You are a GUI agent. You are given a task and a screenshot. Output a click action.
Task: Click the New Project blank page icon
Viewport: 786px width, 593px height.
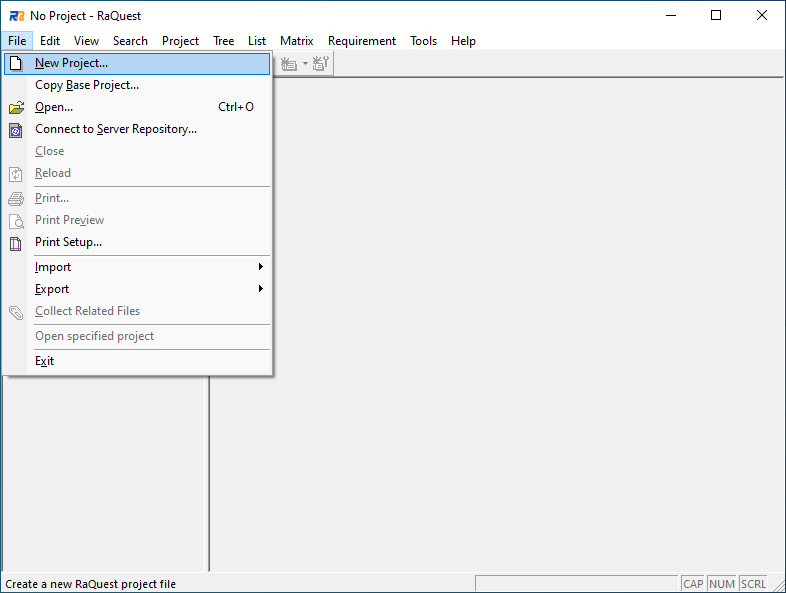[16, 63]
